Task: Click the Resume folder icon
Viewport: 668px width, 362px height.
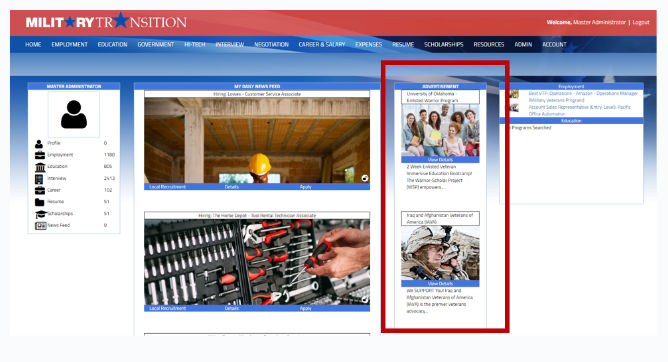Action: coord(40,202)
